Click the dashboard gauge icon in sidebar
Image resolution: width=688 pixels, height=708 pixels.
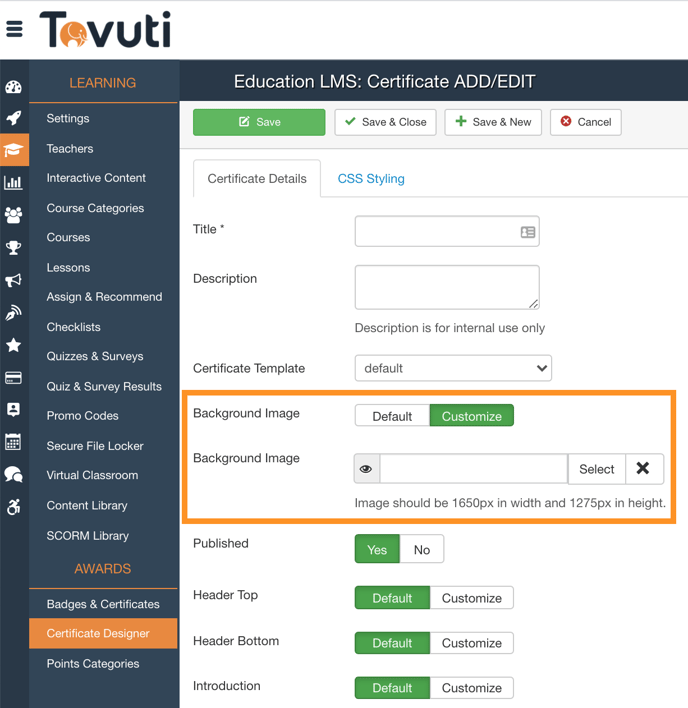pos(13,87)
